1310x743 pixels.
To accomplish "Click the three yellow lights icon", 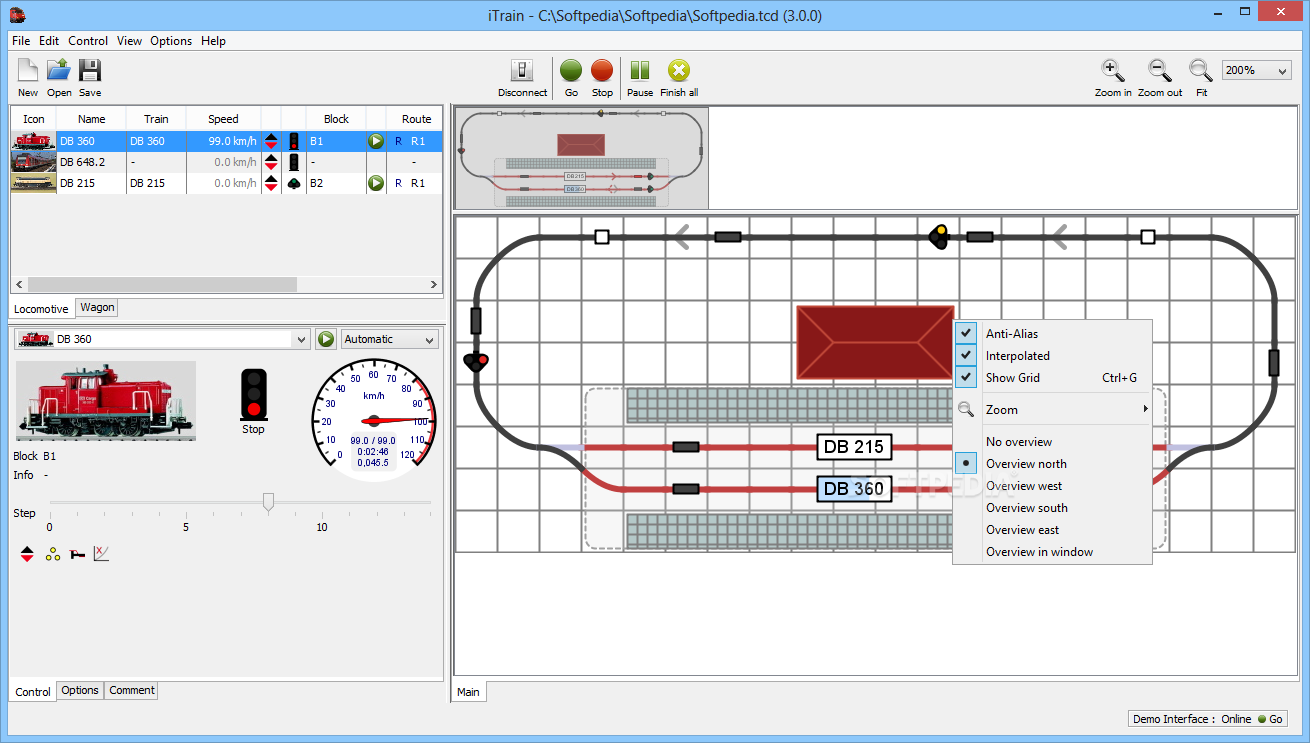I will pos(52,554).
